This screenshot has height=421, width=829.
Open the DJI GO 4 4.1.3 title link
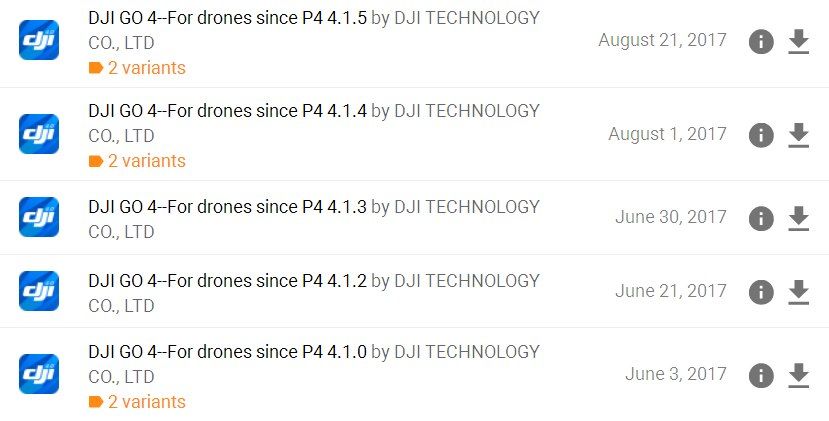[x=227, y=208]
